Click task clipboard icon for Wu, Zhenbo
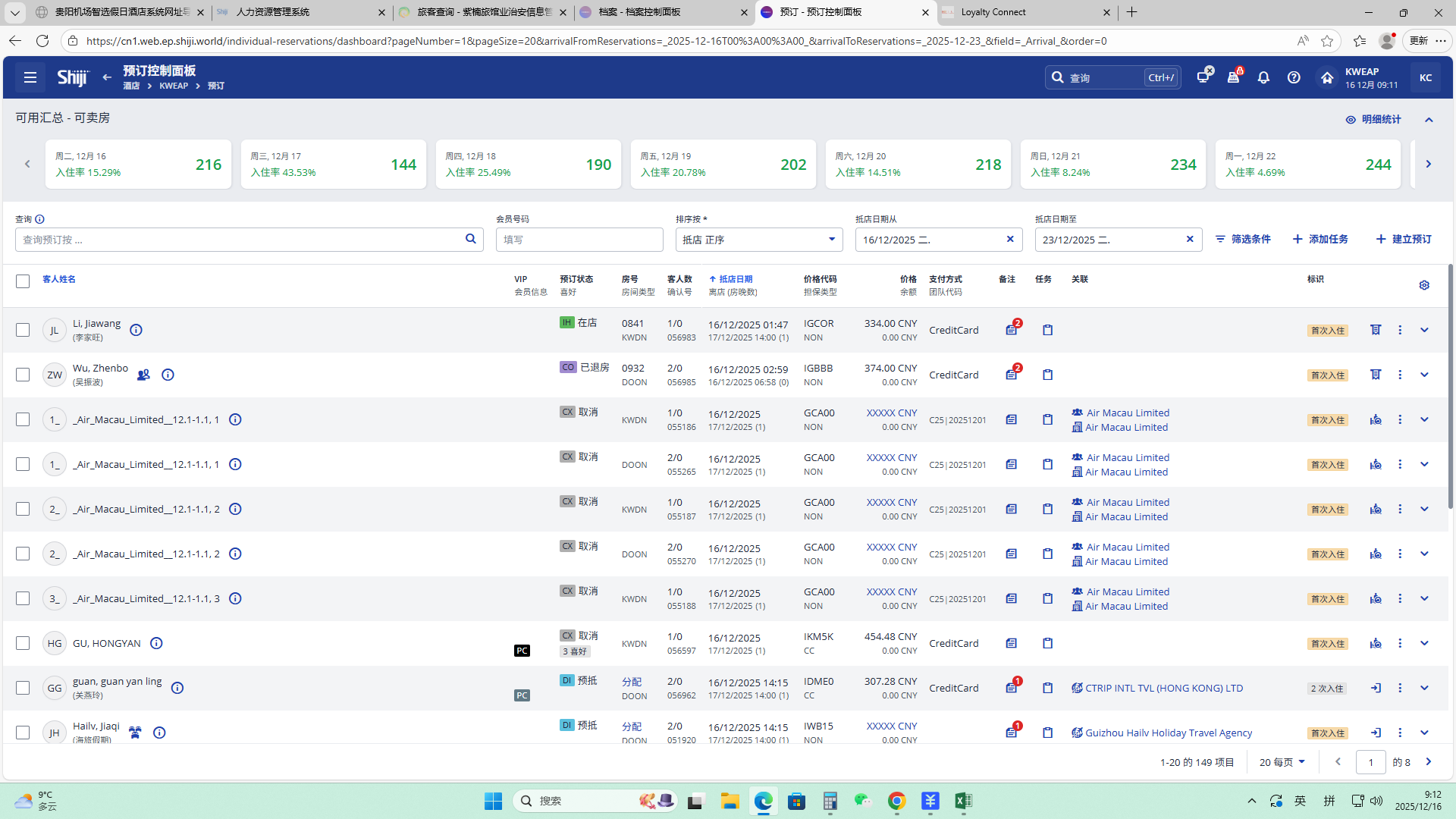 coord(1047,375)
